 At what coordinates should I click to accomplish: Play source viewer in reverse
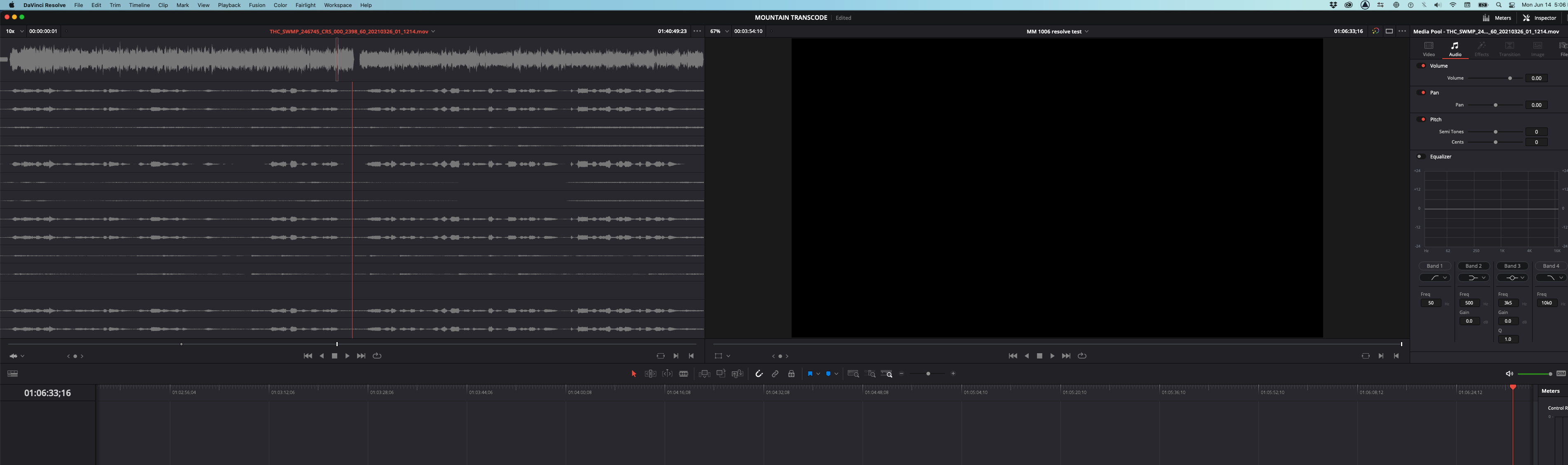321,356
